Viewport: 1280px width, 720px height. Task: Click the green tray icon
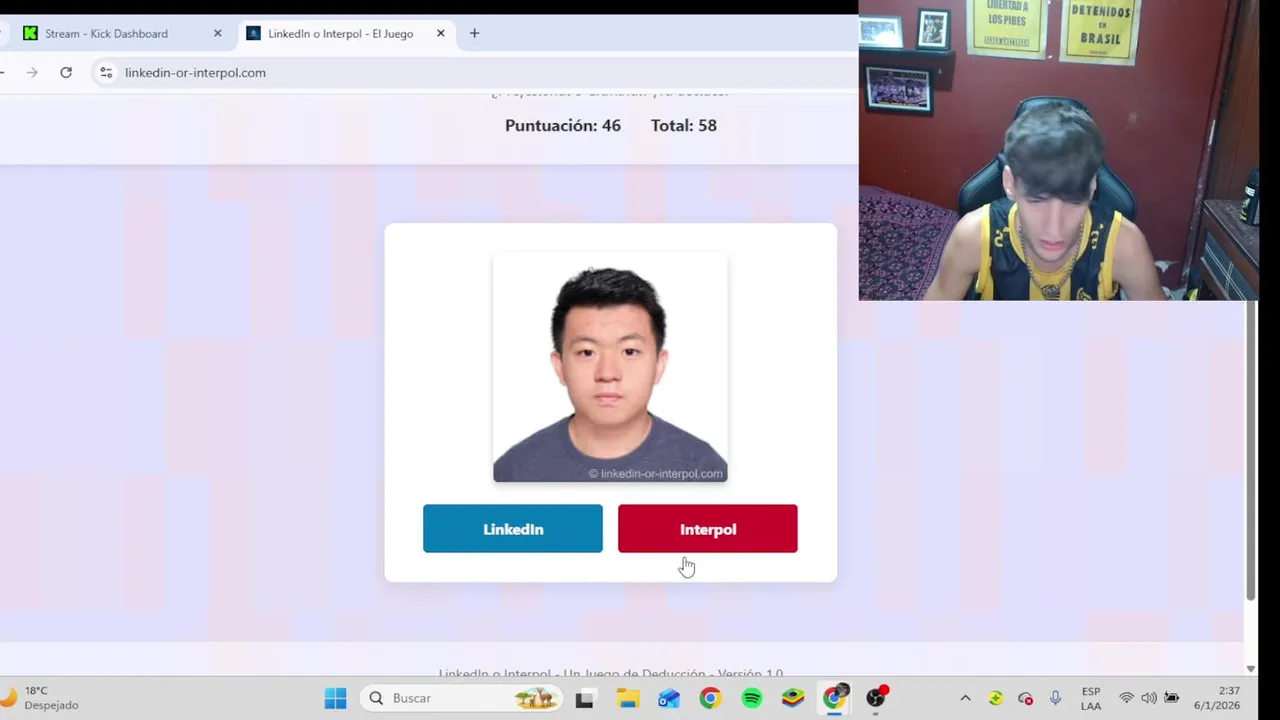coord(995,698)
